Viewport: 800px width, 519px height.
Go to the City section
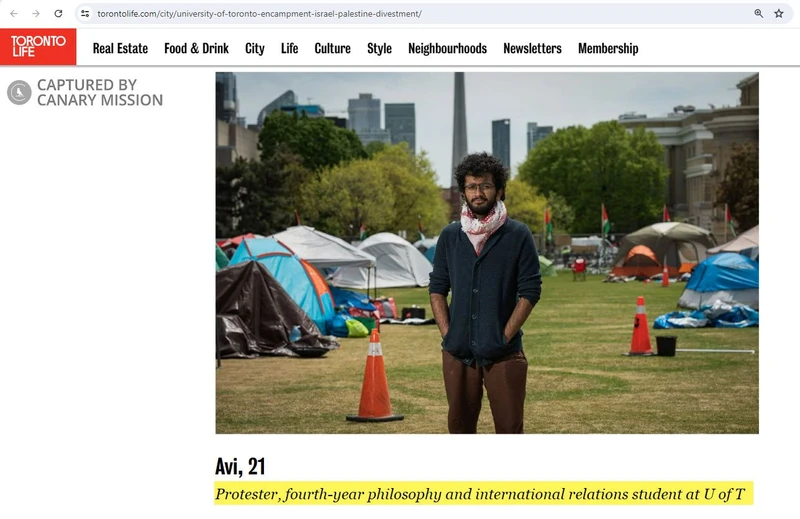[255, 48]
